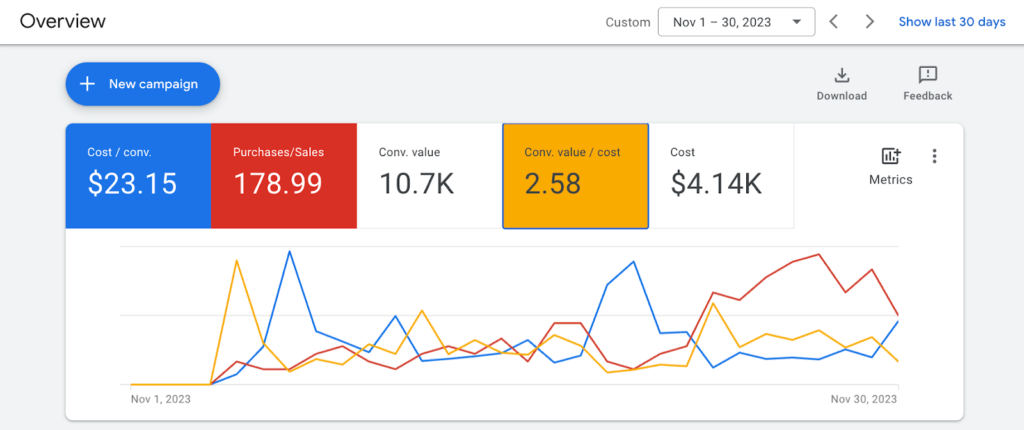Screen dimensions: 1024x430
Task: Open the Custom date range label
Action: (628, 22)
